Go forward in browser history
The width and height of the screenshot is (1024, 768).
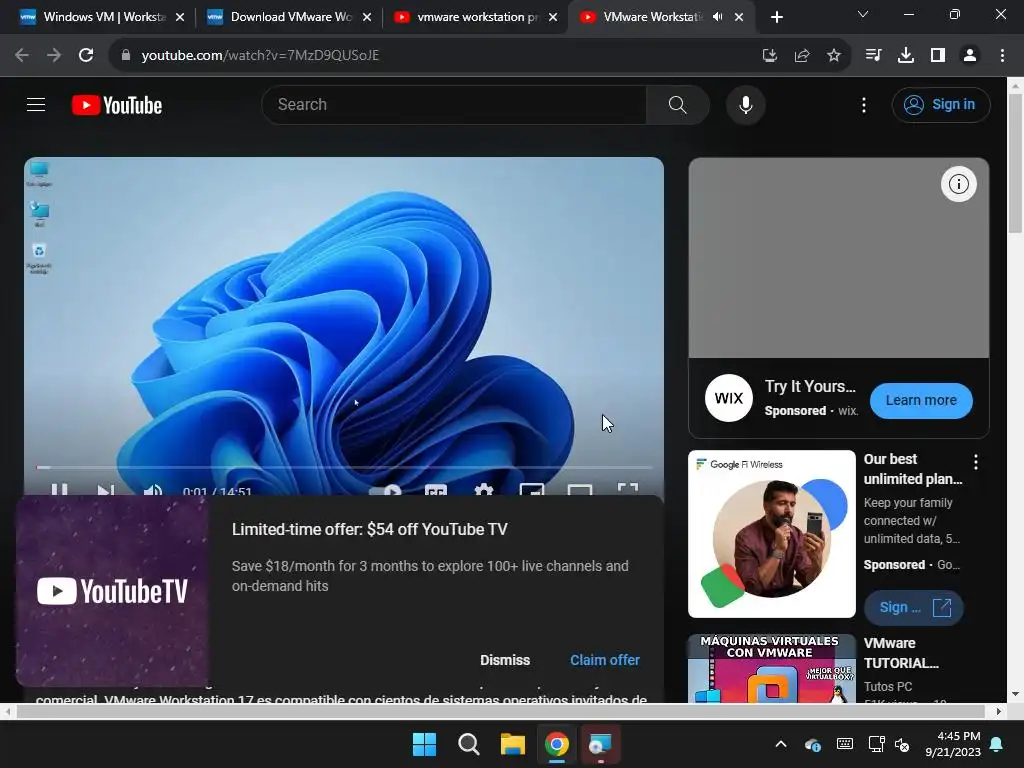(x=54, y=55)
